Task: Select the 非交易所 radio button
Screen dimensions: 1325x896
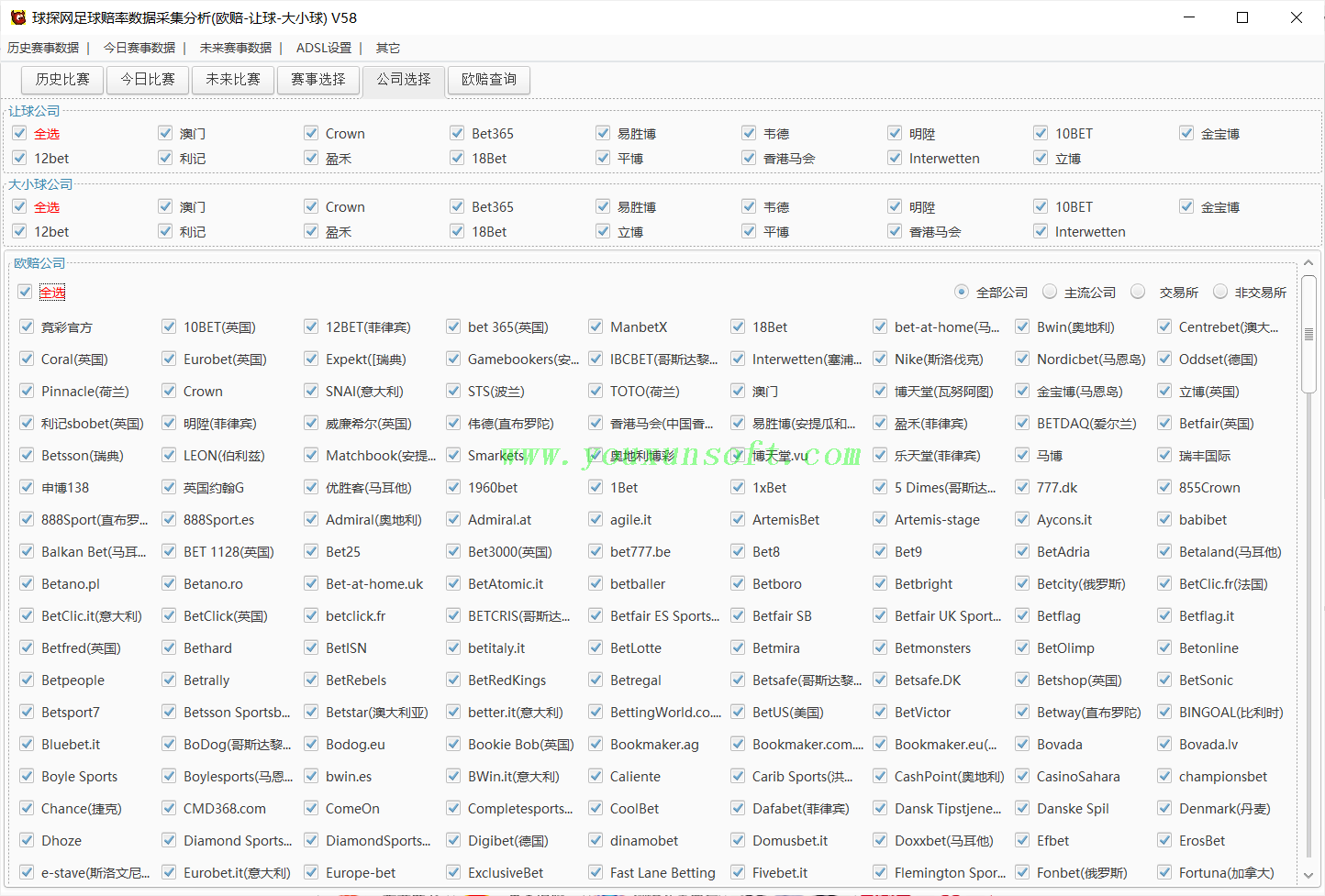Action: [1220, 292]
